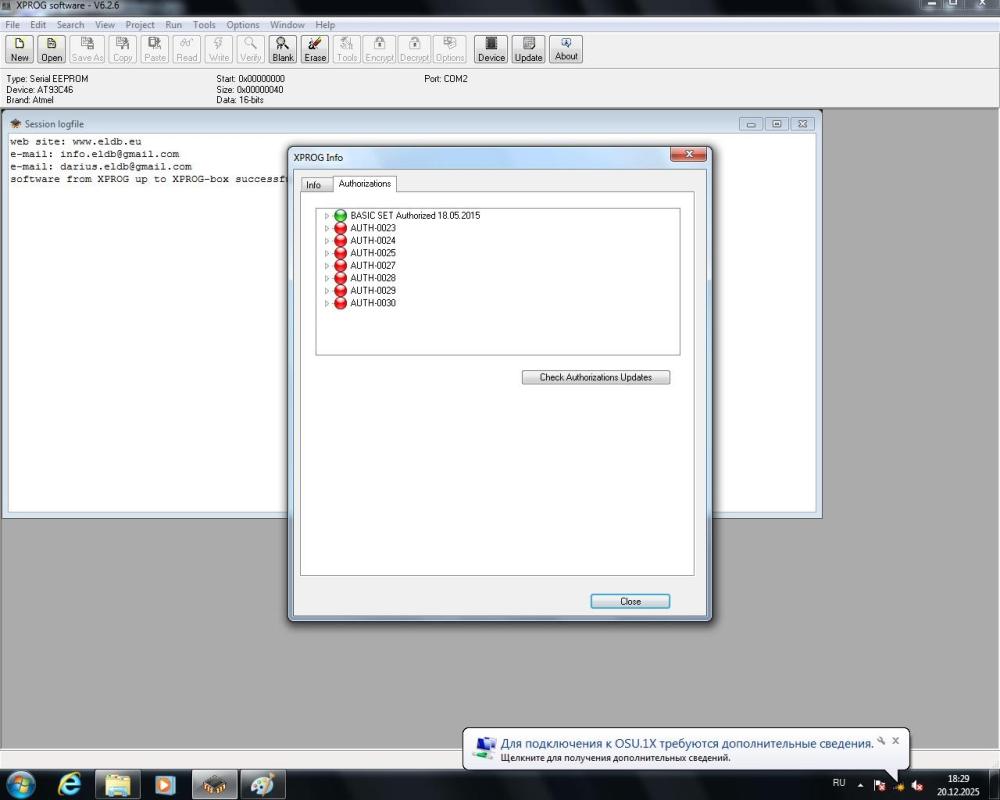Click the RU language indicator
Viewport: 1000px width, 800px height.
[839, 783]
